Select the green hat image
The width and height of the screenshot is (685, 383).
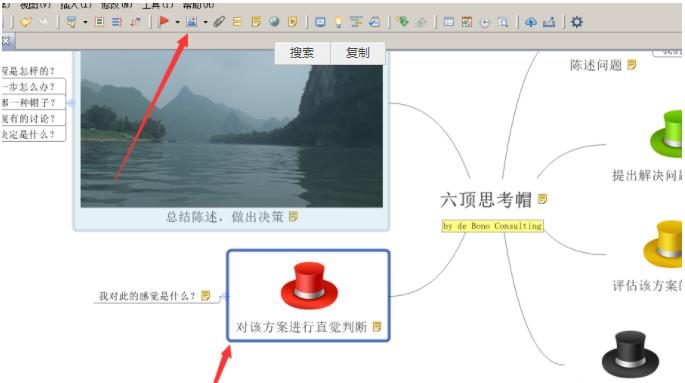(x=666, y=134)
